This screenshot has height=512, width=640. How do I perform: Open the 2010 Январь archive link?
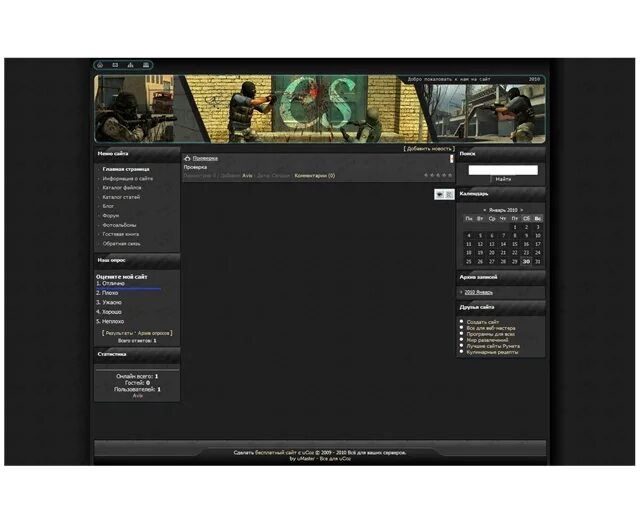(478, 292)
